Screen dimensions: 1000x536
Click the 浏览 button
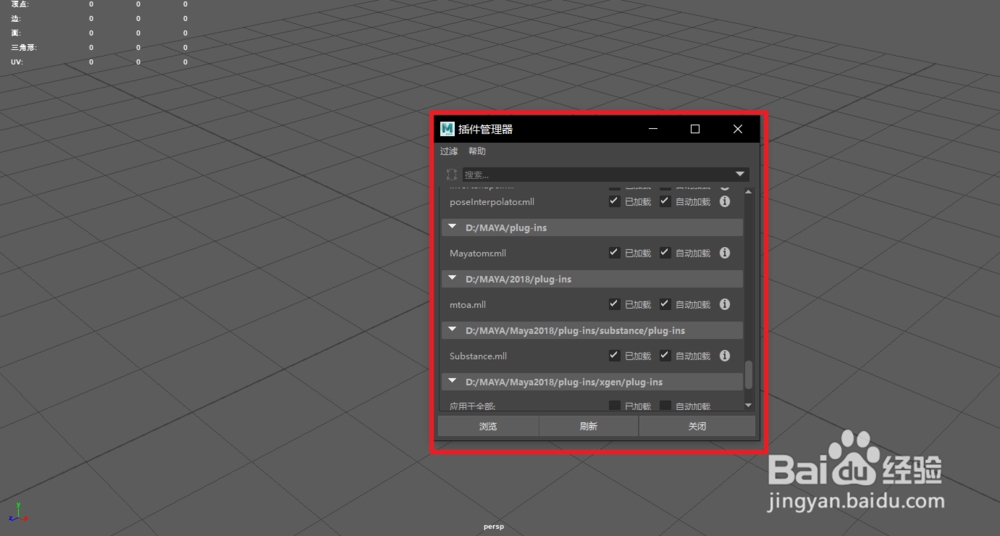(488, 426)
